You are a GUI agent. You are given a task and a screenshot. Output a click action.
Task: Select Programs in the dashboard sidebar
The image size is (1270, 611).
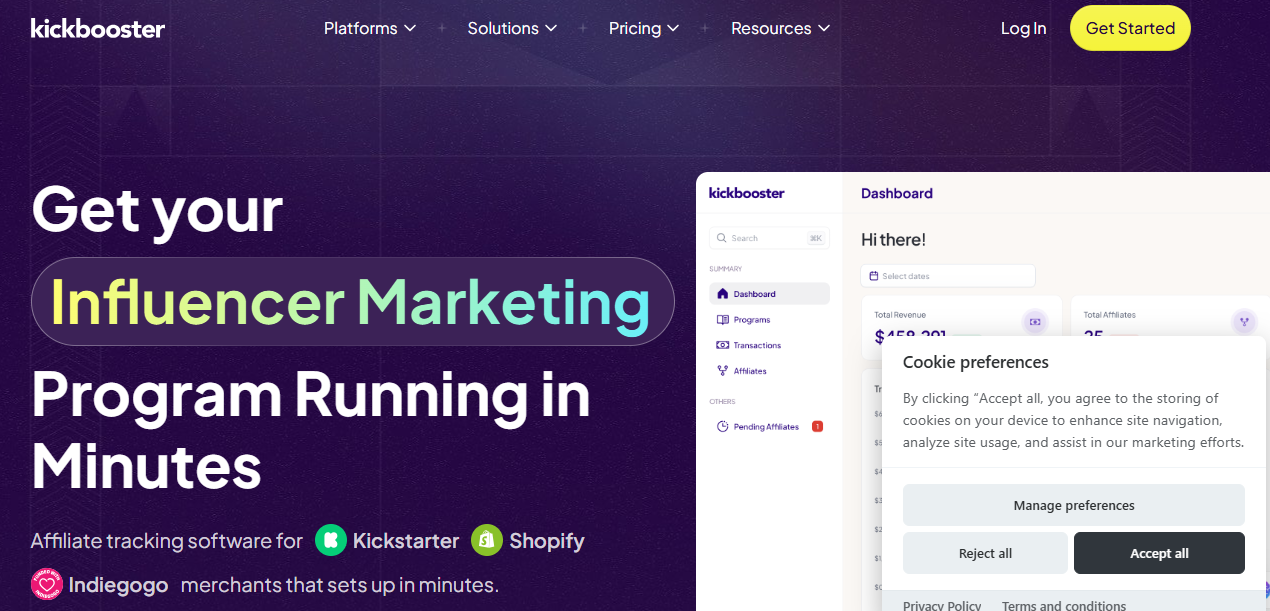[751, 320]
